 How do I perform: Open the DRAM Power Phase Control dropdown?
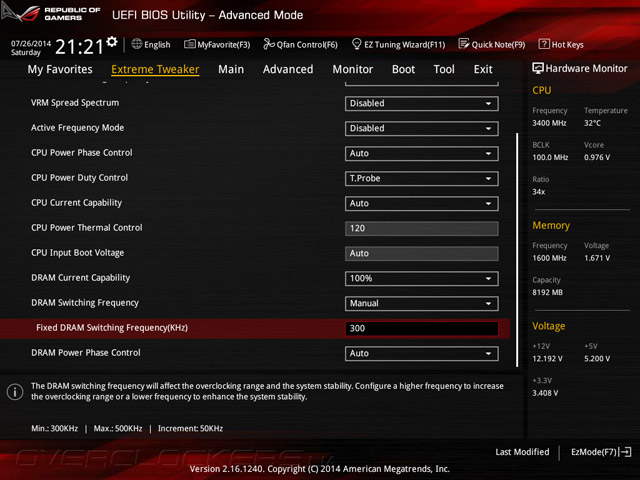click(x=422, y=353)
